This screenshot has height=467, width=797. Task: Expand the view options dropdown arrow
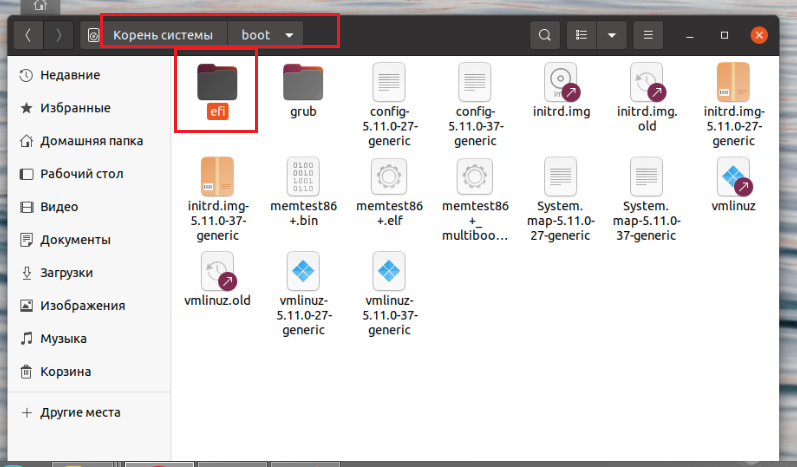click(x=611, y=35)
